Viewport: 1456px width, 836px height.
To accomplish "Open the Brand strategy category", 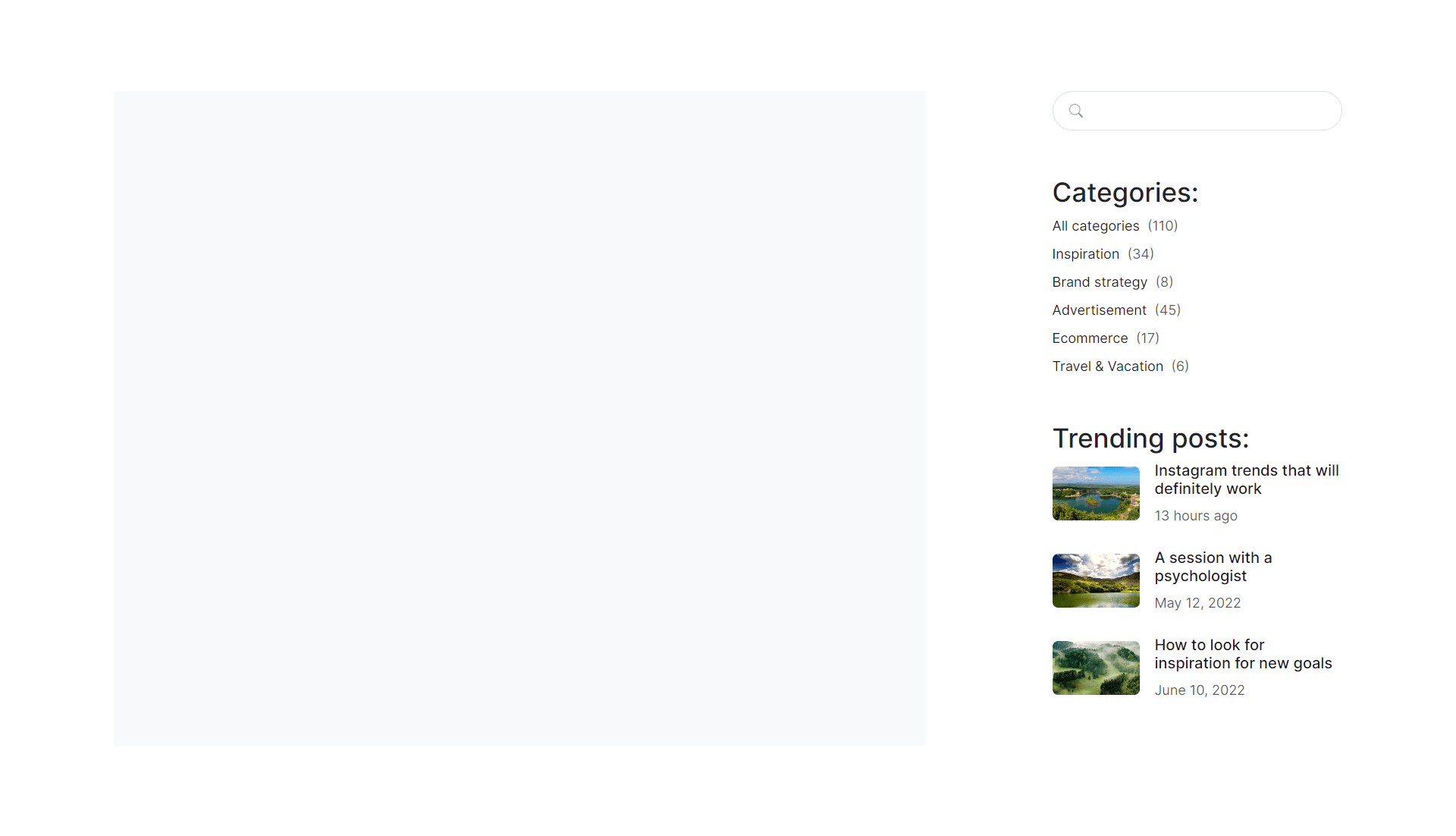I will click(x=1100, y=282).
